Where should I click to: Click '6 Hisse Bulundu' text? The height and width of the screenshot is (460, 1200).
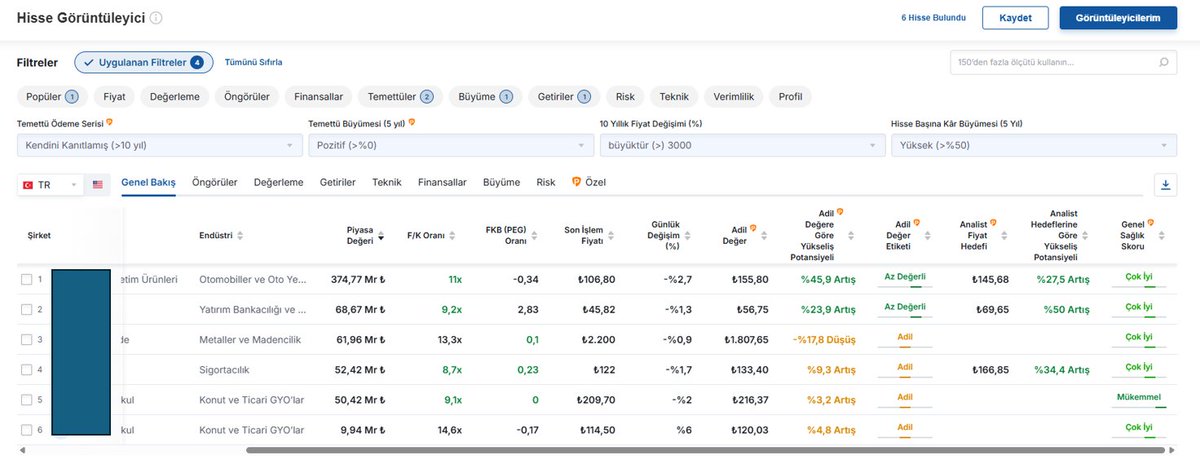click(934, 18)
